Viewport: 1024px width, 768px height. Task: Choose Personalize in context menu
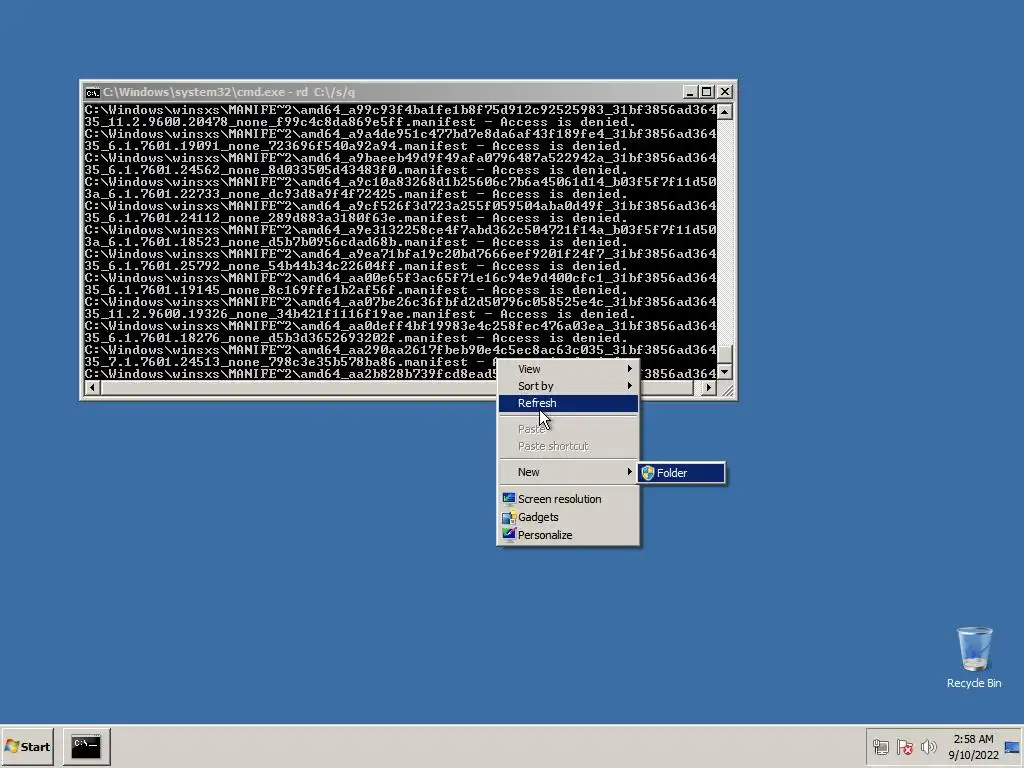pyautogui.click(x=568, y=535)
